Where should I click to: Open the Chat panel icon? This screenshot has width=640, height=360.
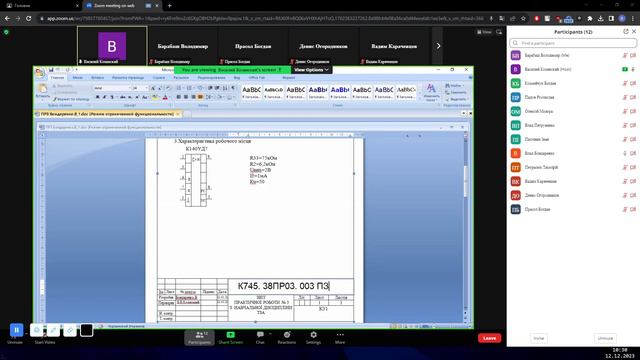[260, 335]
